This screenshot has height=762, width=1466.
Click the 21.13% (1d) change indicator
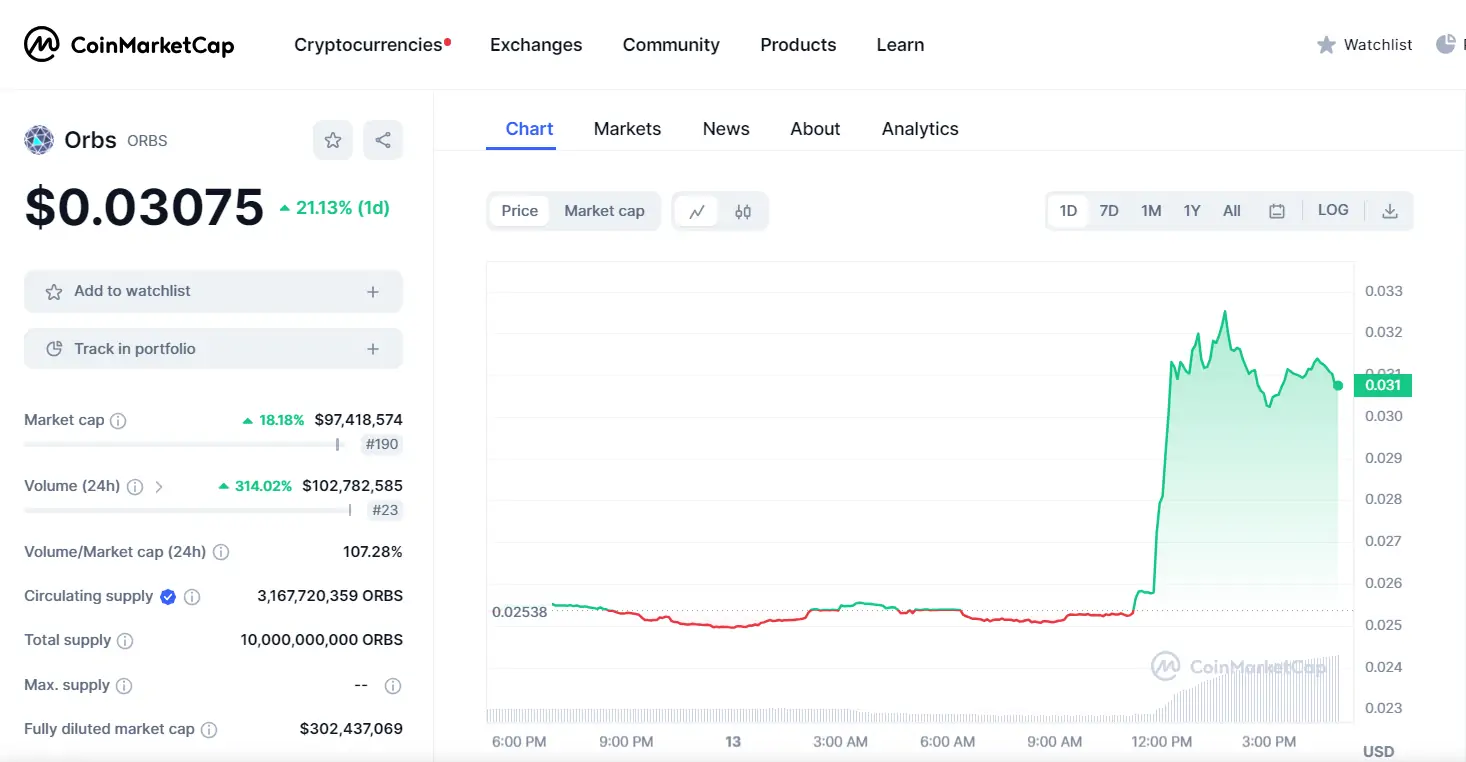click(x=334, y=208)
